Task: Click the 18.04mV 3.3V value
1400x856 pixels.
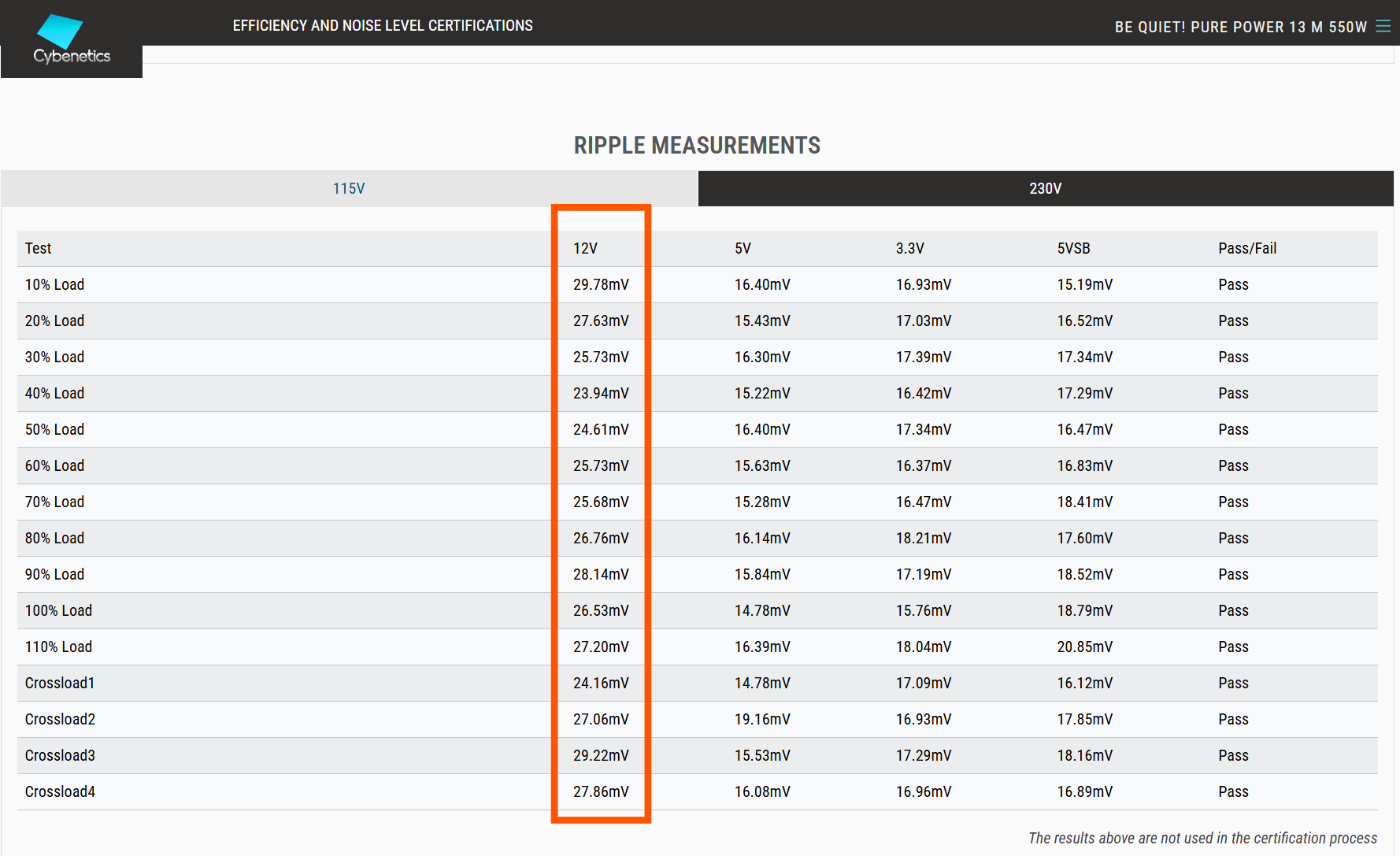Action: [924, 647]
